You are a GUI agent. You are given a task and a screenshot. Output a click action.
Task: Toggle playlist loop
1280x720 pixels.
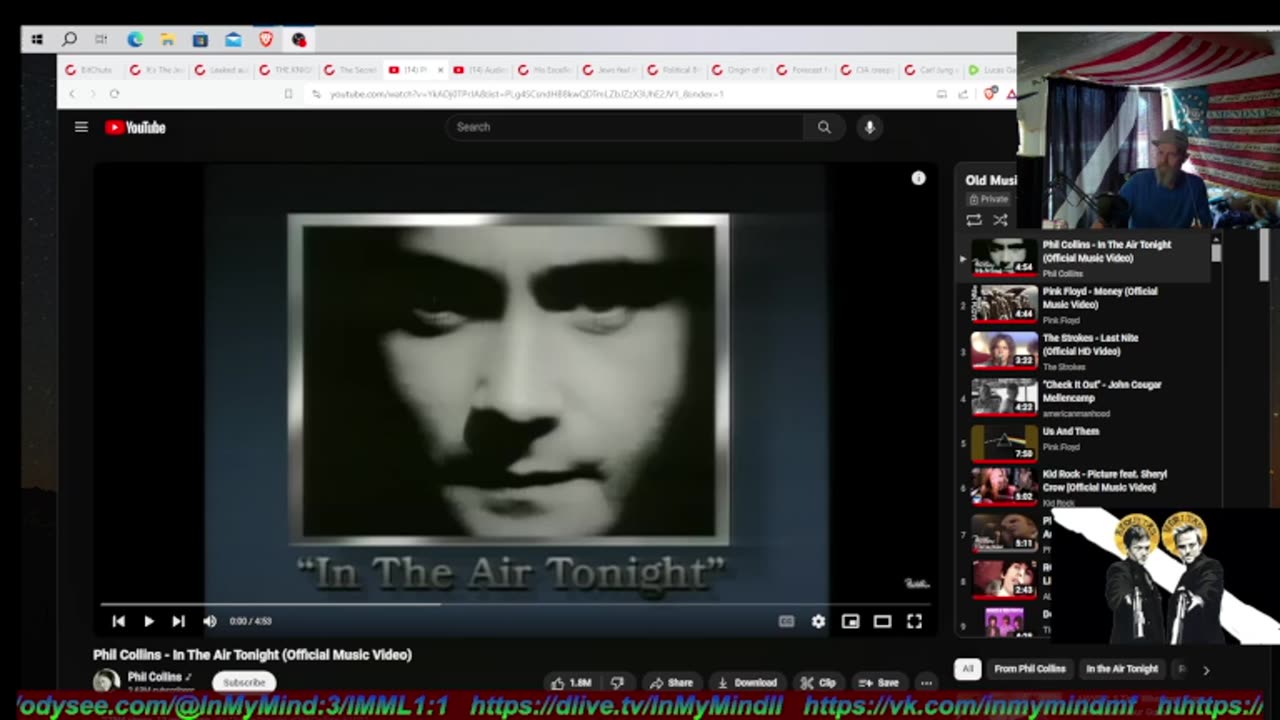tap(973, 220)
